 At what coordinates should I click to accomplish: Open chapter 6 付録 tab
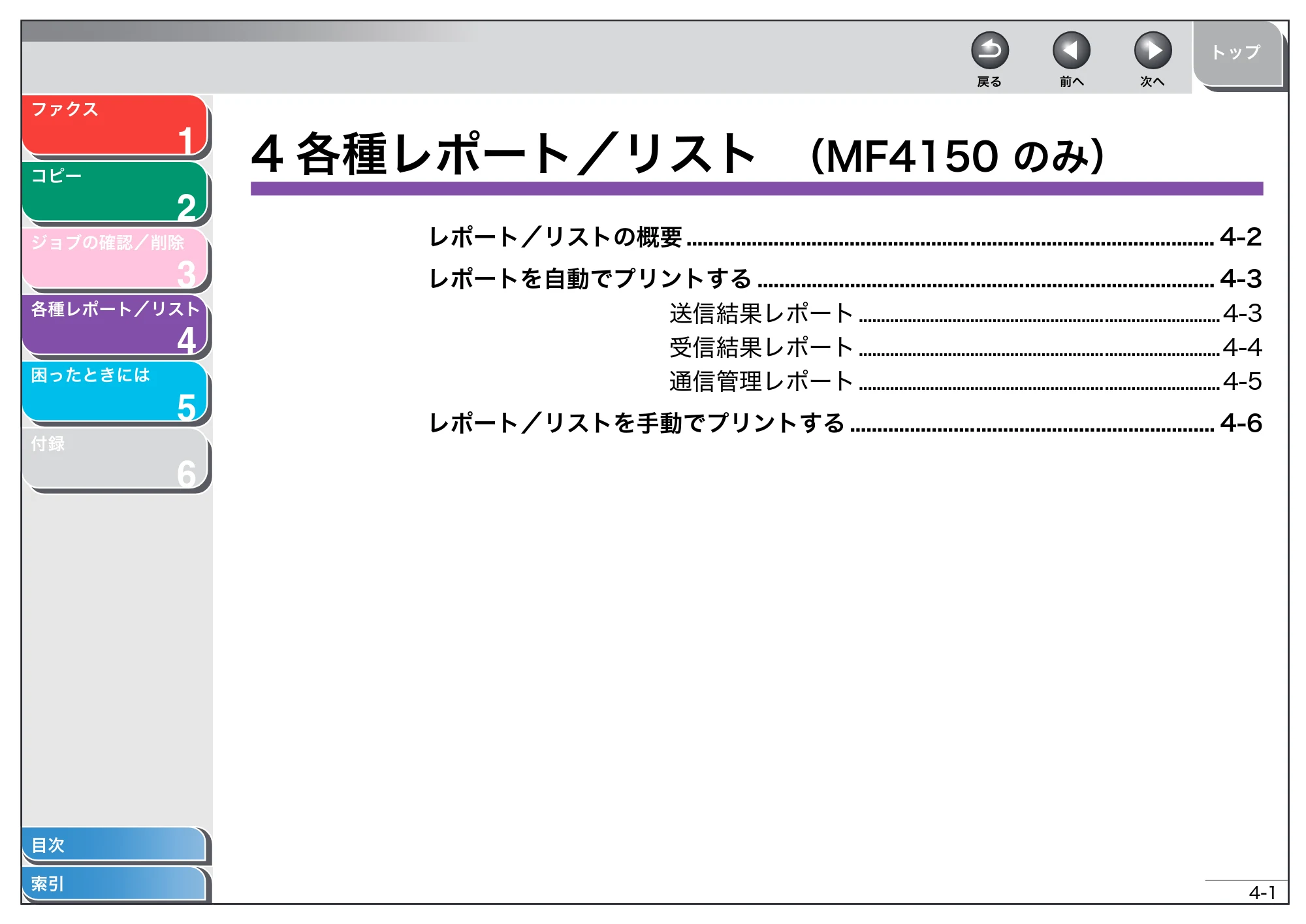coord(115,458)
